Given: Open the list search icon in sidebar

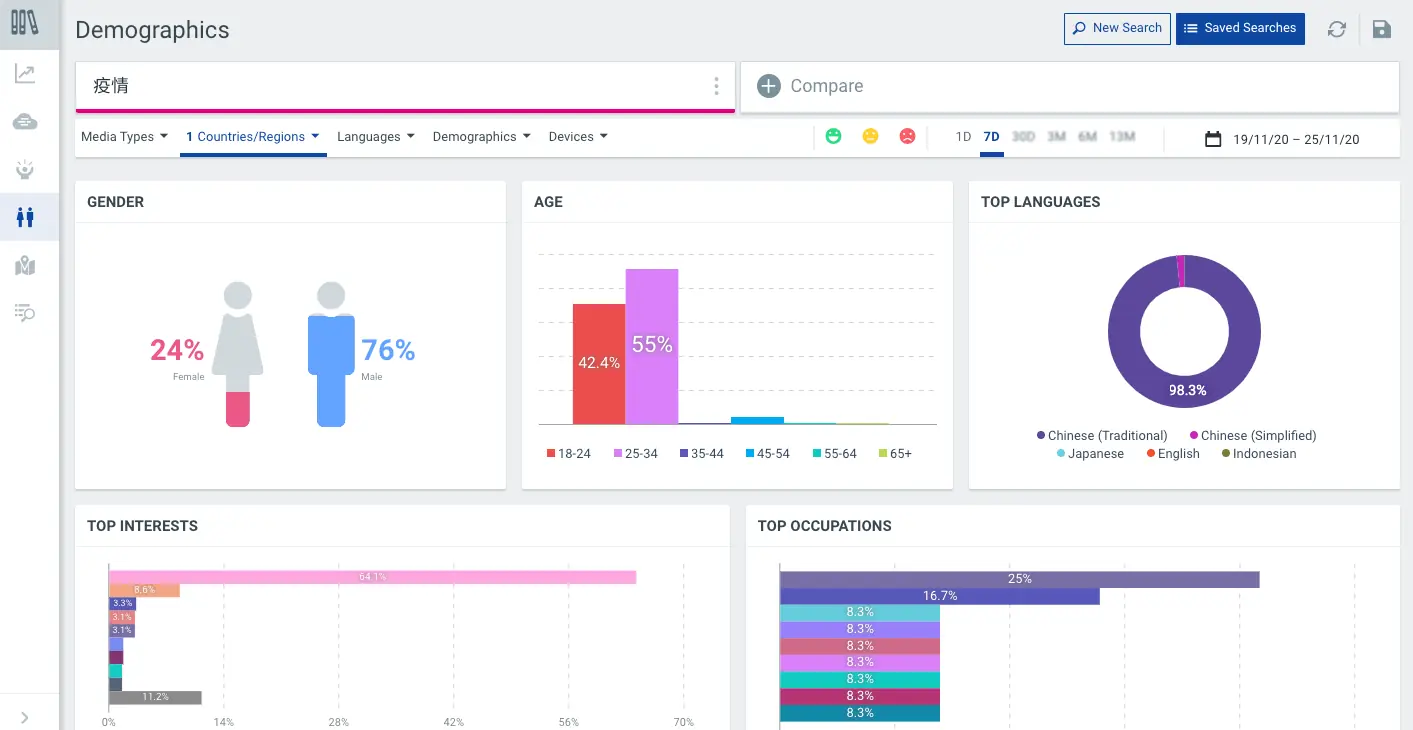Looking at the screenshot, I should 25,314.
